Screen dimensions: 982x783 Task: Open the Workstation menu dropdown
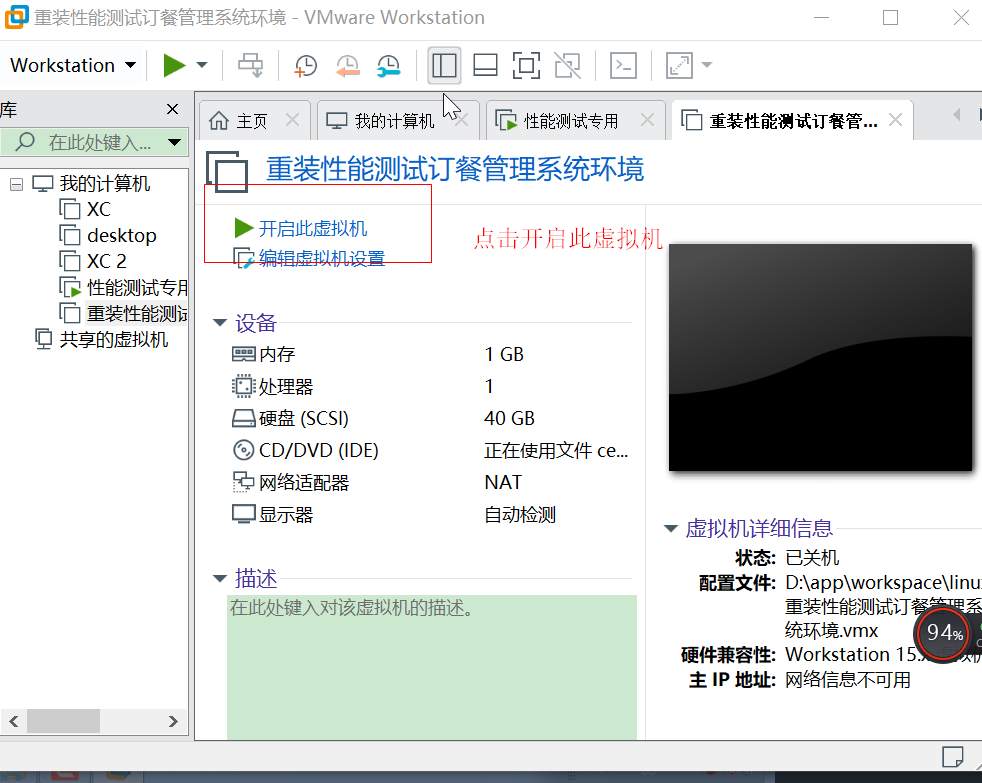pos(73,65)
